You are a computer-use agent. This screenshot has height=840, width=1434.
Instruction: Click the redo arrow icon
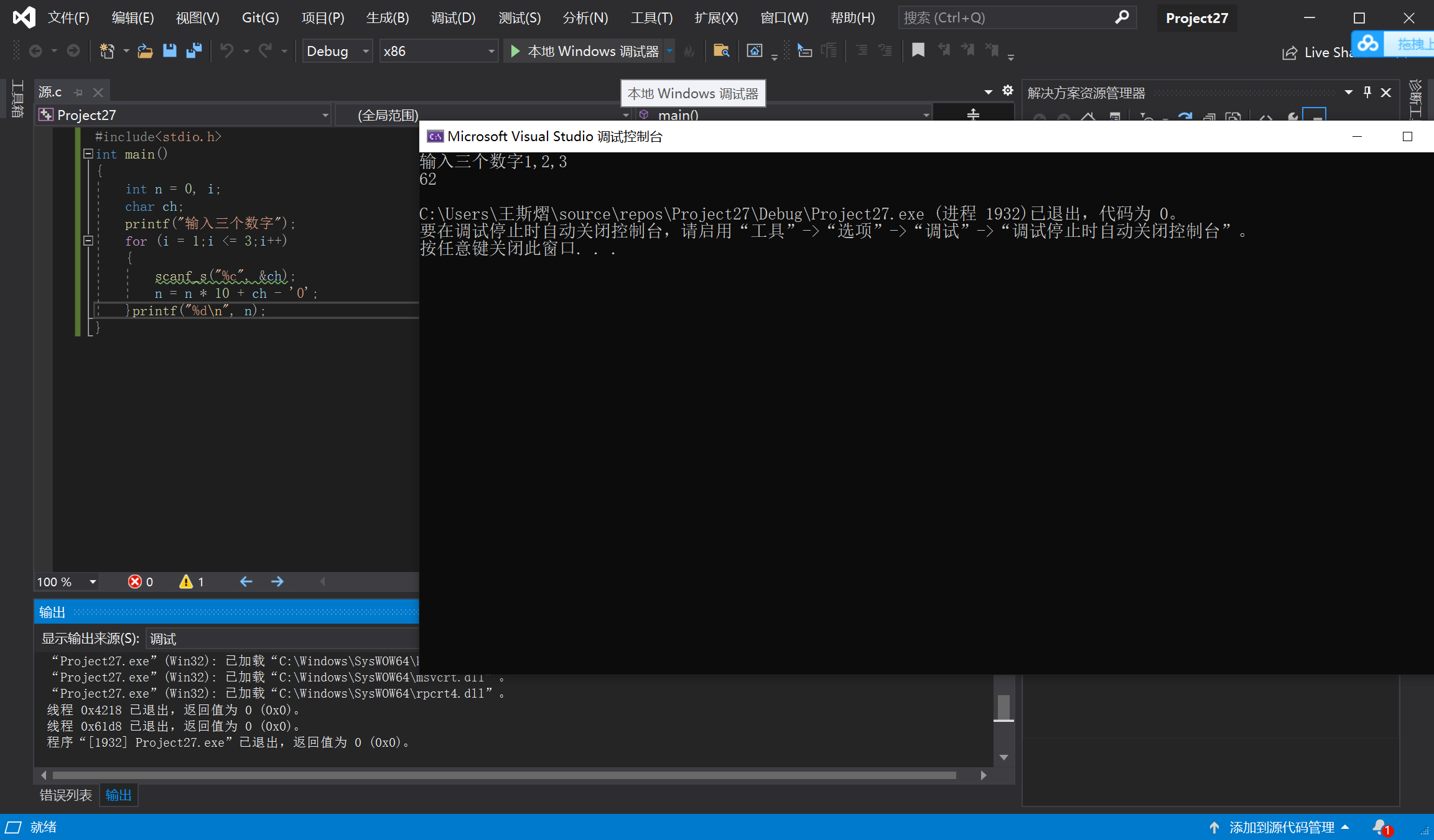266,51
